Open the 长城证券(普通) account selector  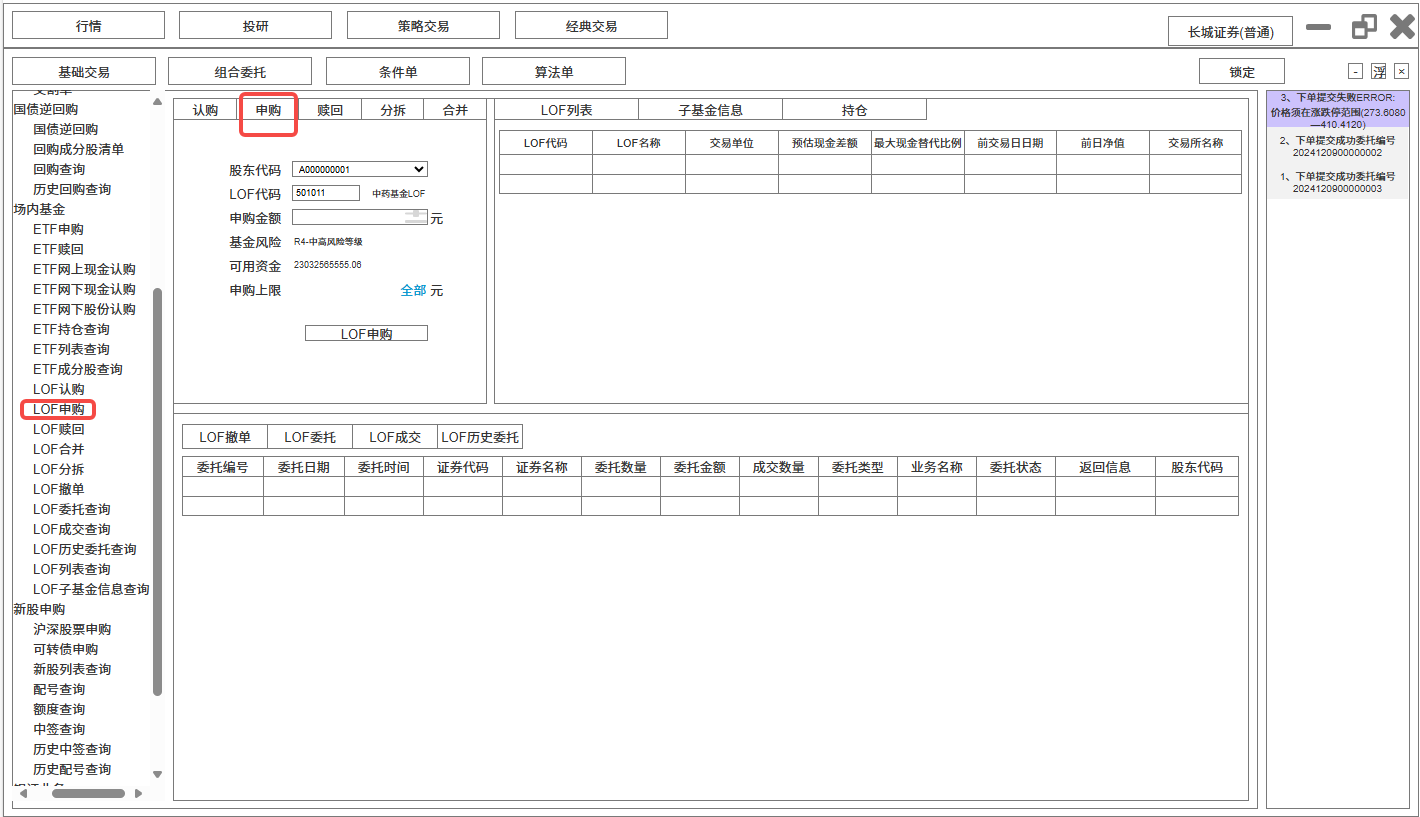(x=1230, y=32)
